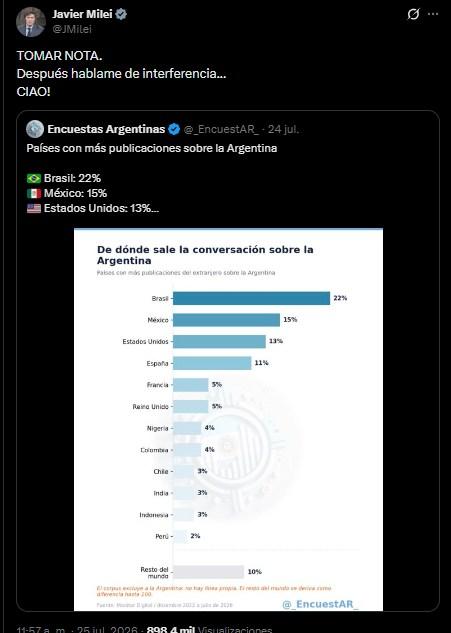The image size is (451, 633).
Task: Click Javier Milei's verified badge
Action: (121, 14)
